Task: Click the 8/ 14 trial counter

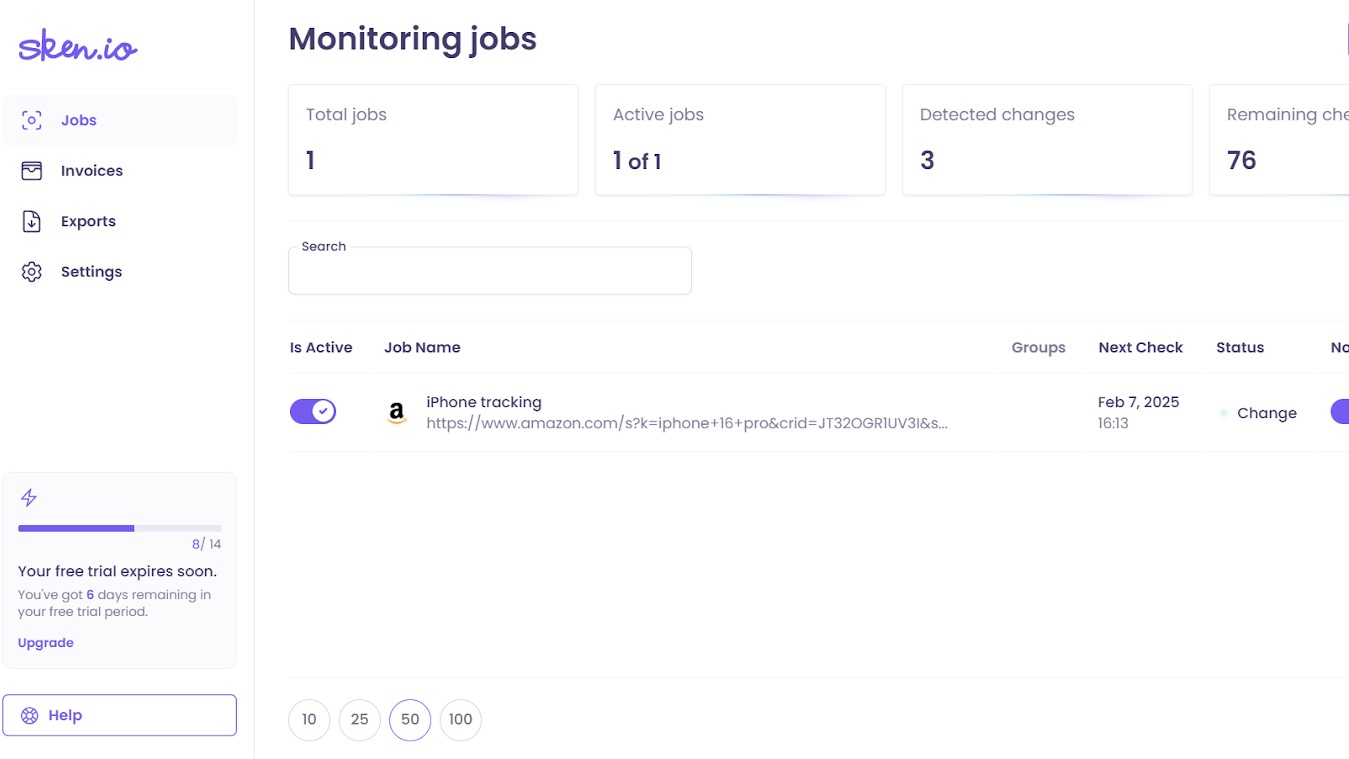Action: coord(207,544)
